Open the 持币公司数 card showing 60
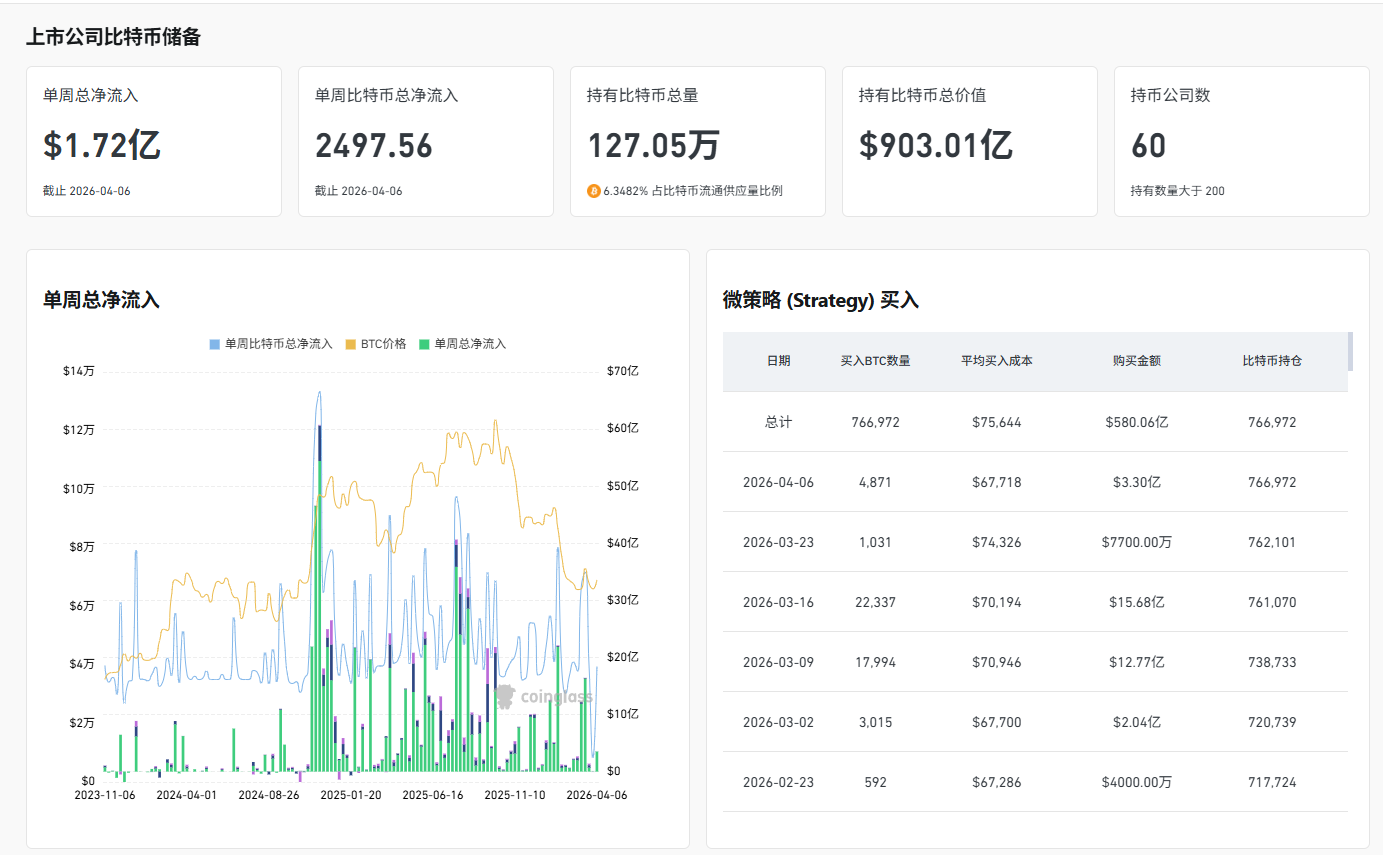1383x855 pixels. pos(1241,141)
